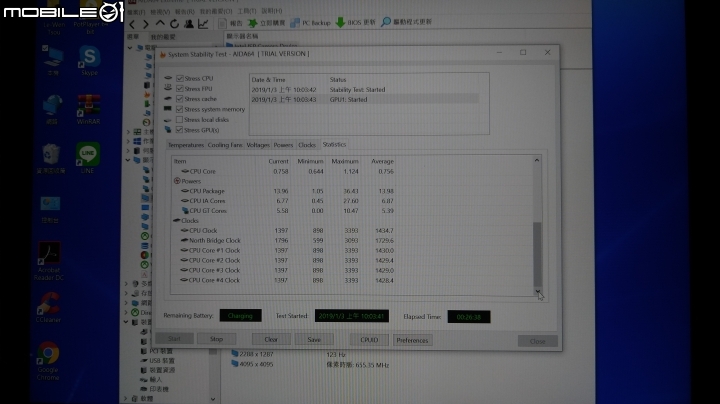Switch to the Cooling Fans tab
The height and width of the screenshot is (404, 720).
[x=225, y=145]
